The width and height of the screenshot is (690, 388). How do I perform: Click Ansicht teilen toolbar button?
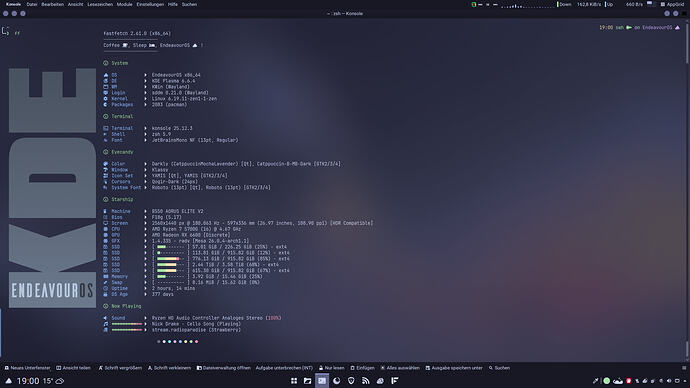[x=73, y=368]
